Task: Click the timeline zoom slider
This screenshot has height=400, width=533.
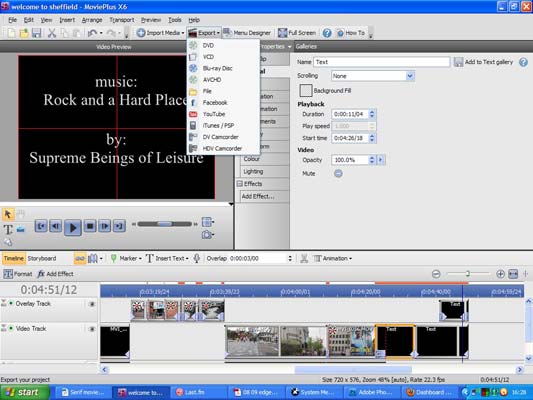Action: (468, 274)
